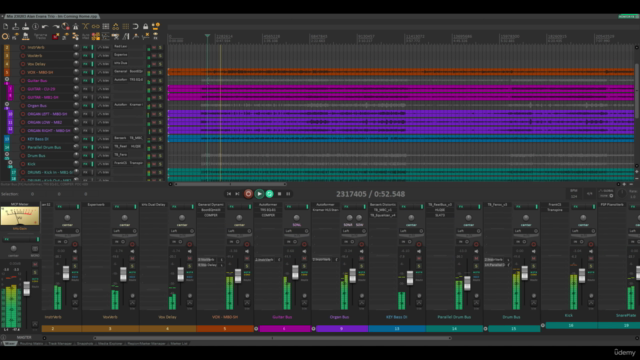Open the COMPER FX slot on VOX strip
Viewport: 640px width, 360px height.
(211, 215)
